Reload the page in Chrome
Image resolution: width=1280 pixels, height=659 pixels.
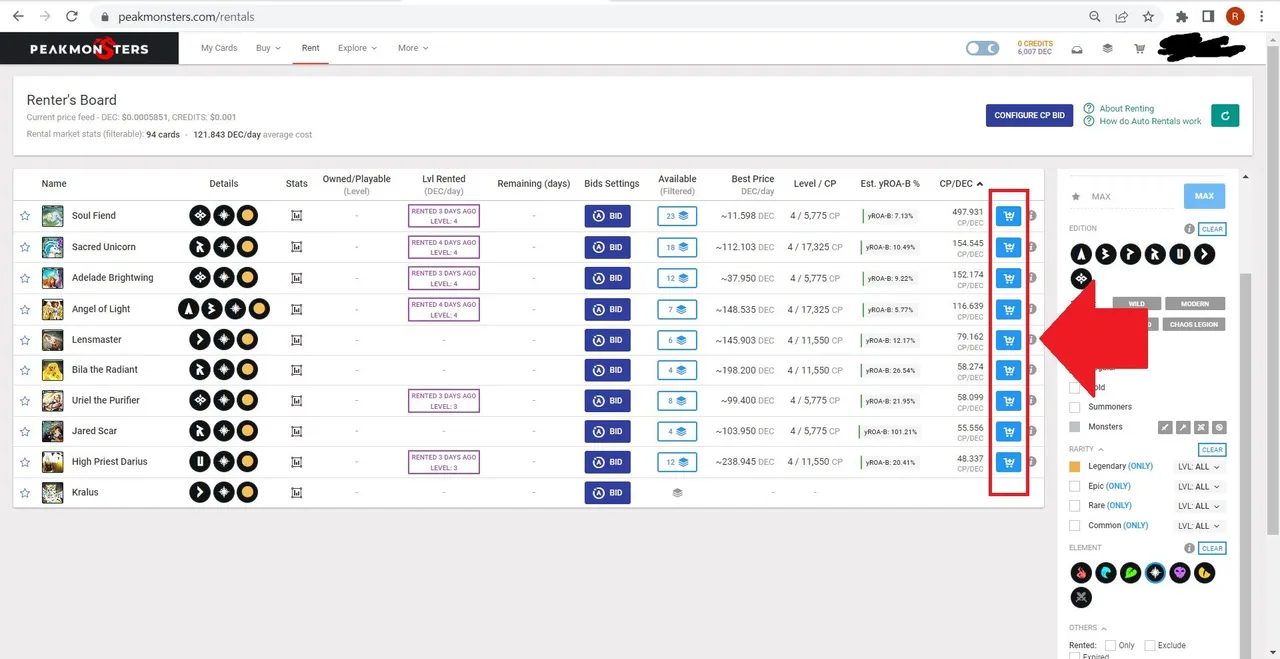(71, 17)
